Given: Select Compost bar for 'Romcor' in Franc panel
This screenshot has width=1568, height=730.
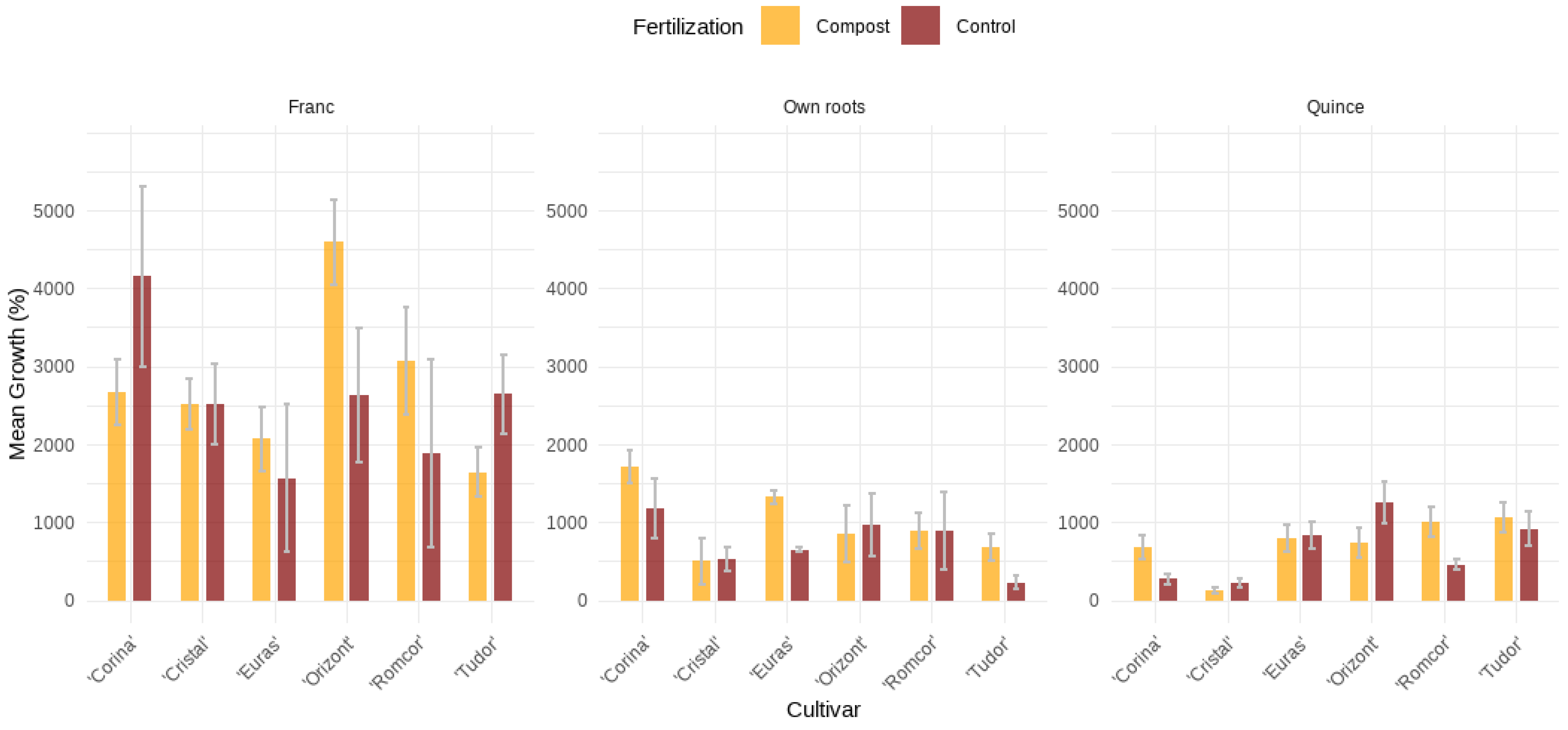Looking at the screenshot, I should tap(406, 480).
